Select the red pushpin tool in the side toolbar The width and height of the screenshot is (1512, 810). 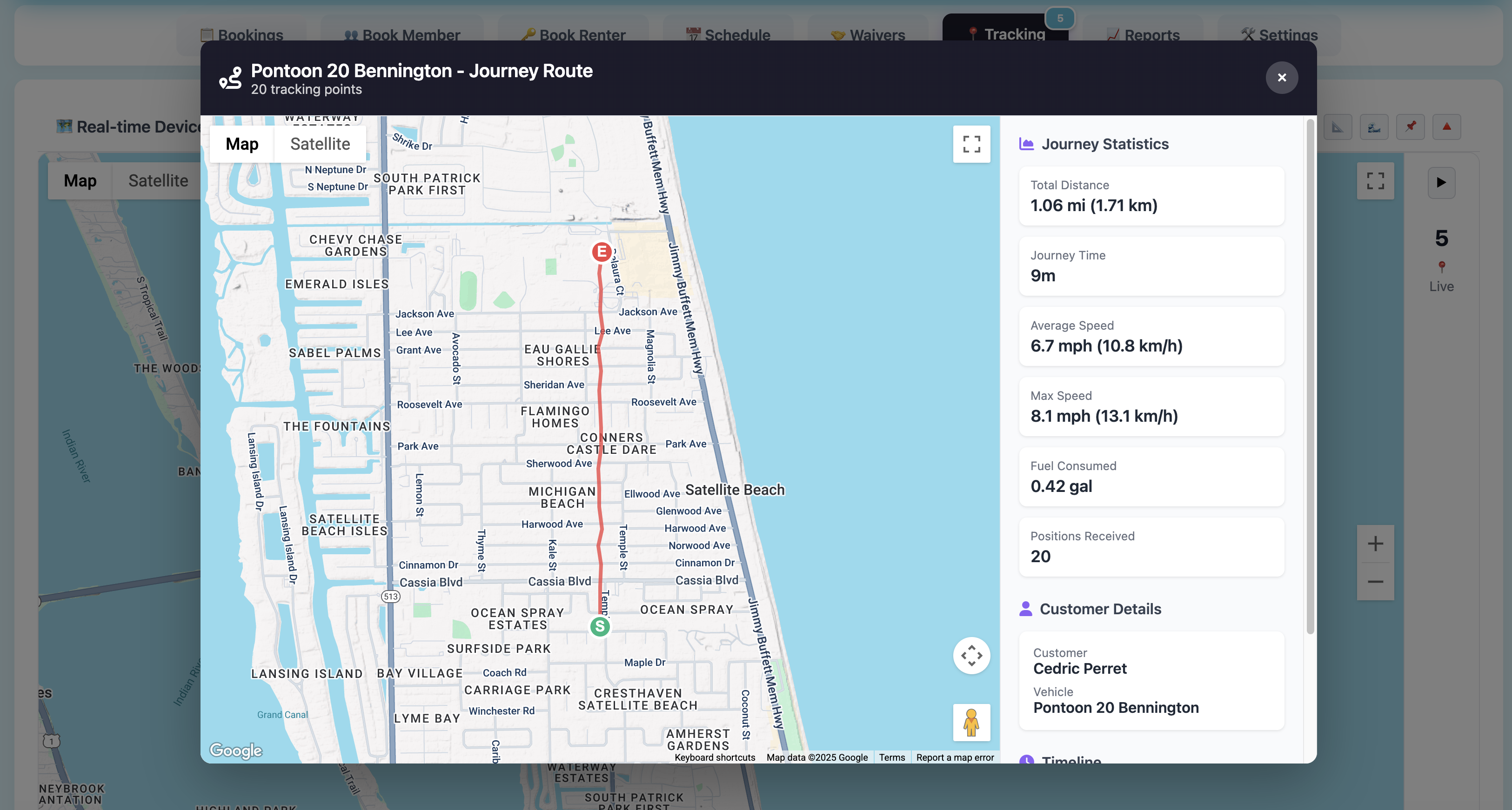pyautogui.click(x=1411, y=126)
